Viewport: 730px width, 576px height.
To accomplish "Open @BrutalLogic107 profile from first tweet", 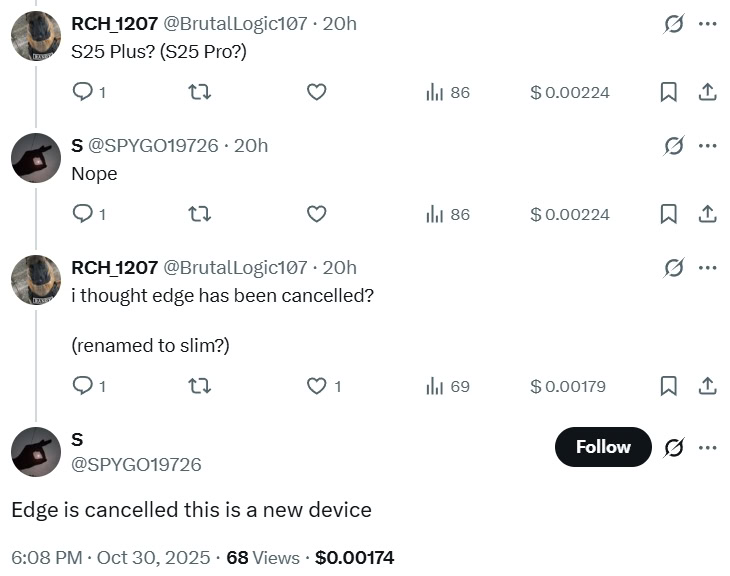I will 235,24.
